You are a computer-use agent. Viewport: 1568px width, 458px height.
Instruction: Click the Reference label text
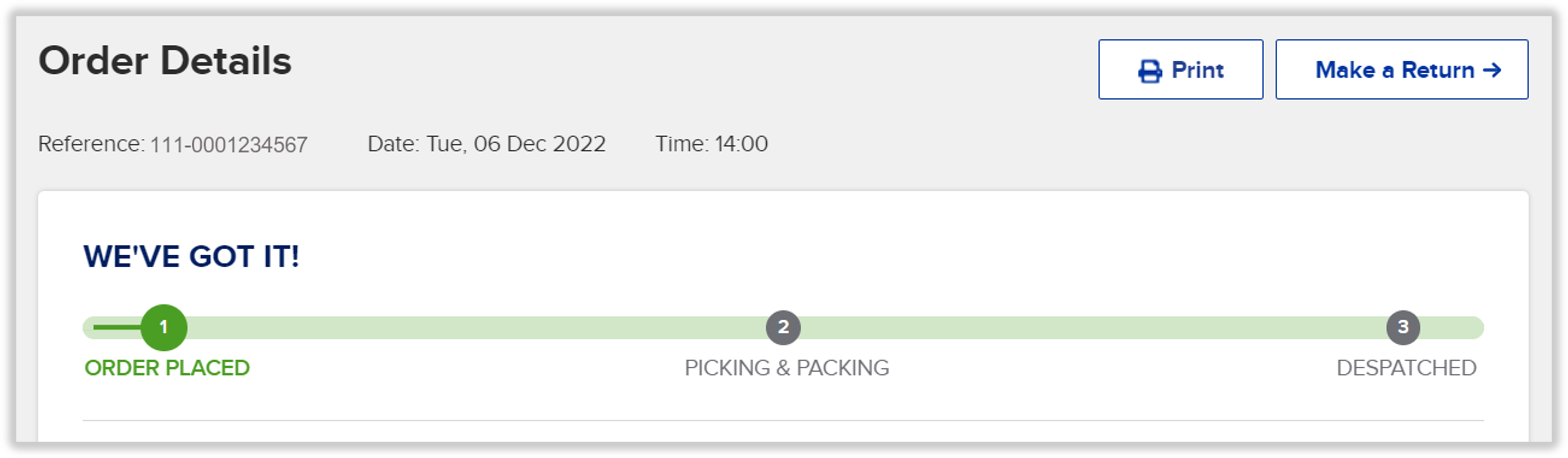tap(91, 144)
